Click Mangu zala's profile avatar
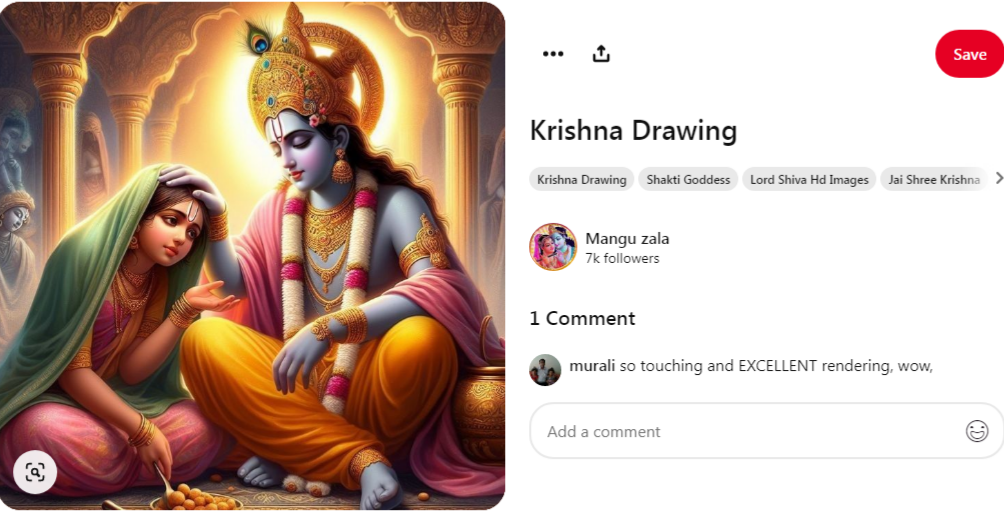Viewport: 1004px width, 517px height. tap(553, 247)
